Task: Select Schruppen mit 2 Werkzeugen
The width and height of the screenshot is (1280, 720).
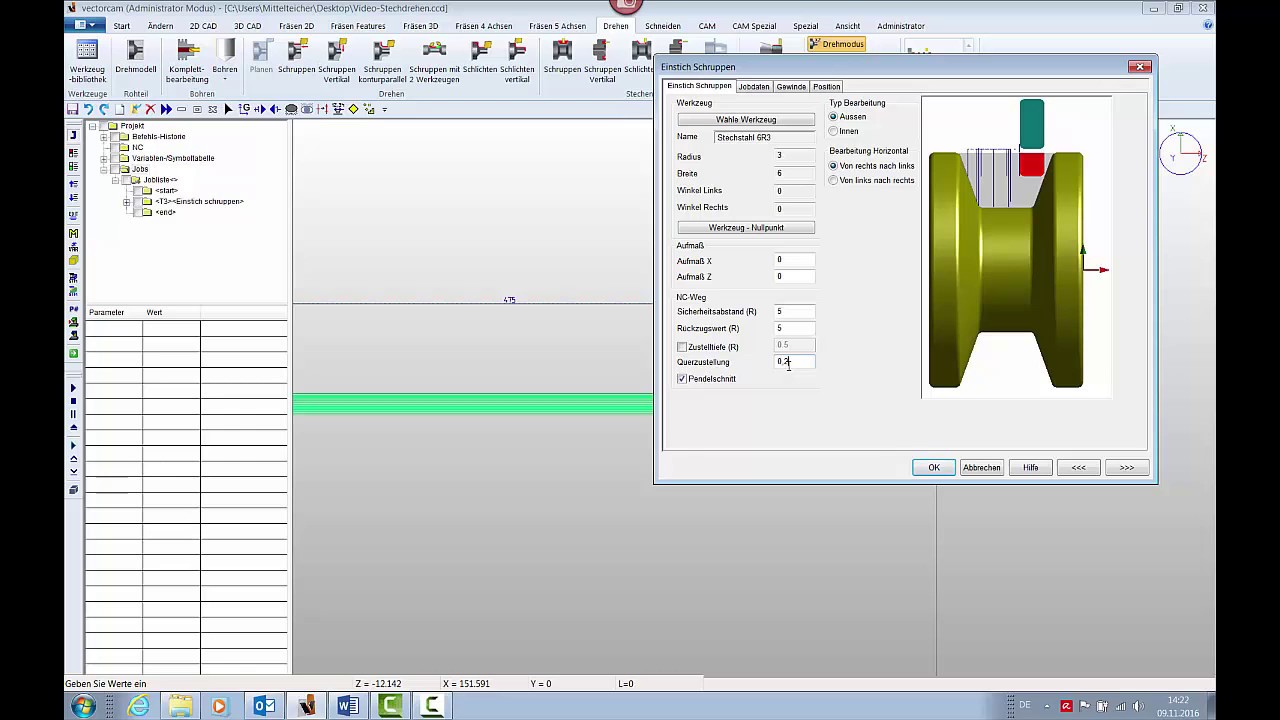Action: tap(434, 61)
